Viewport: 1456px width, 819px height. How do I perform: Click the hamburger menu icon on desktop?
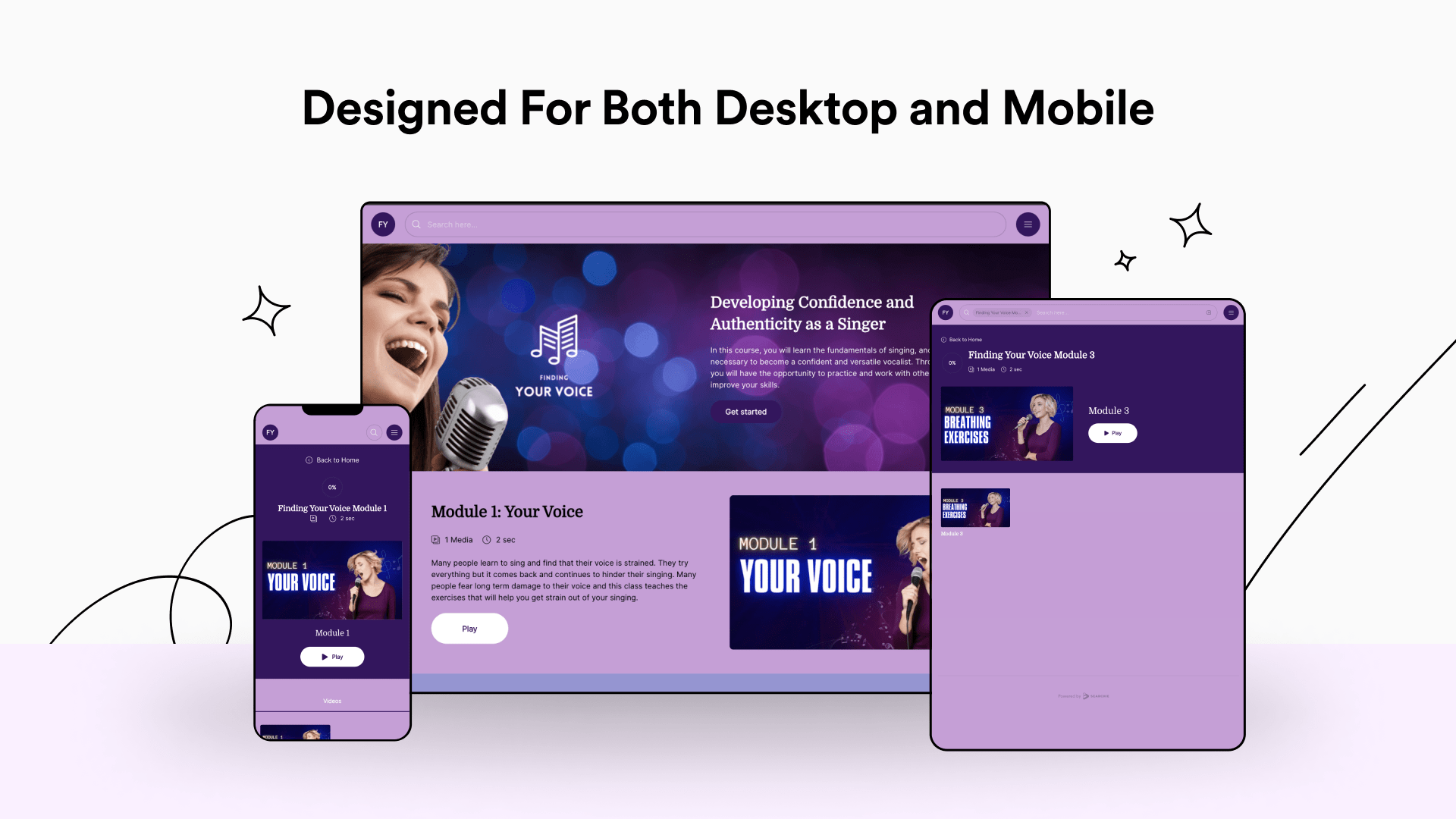tap(1028, 224)
